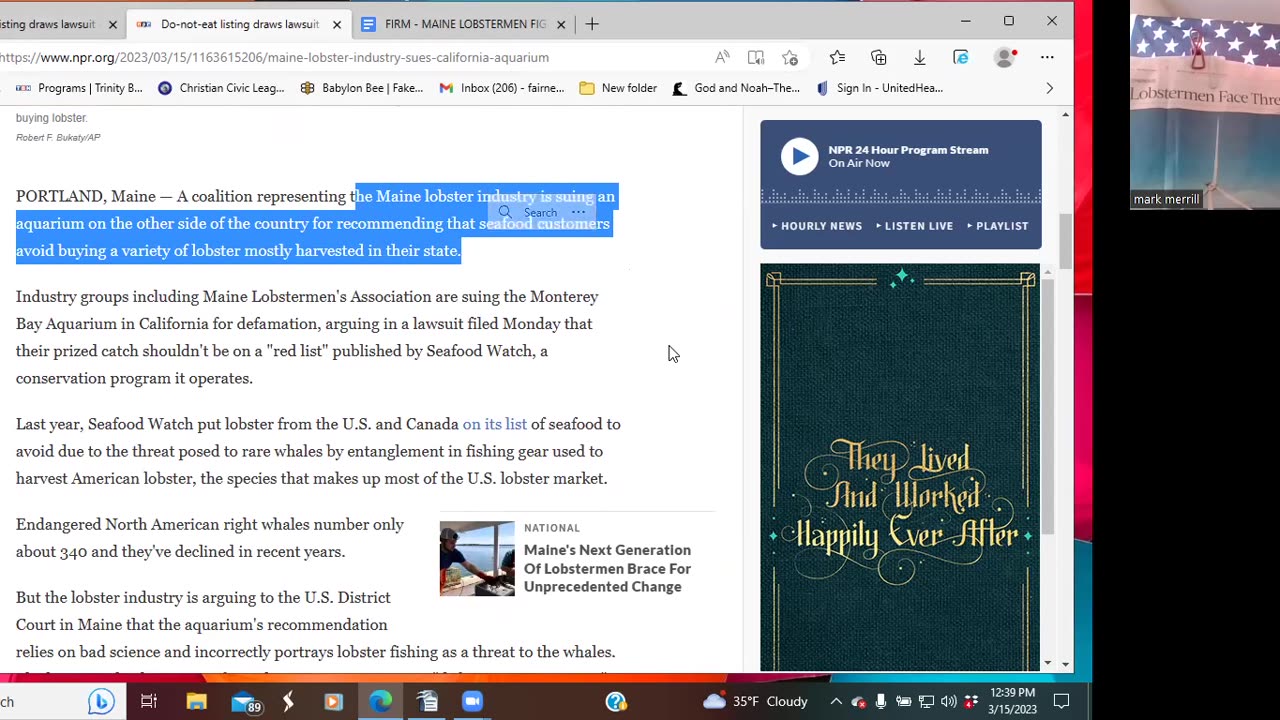Open Edge Settings and more menu

click(1047, 57)
